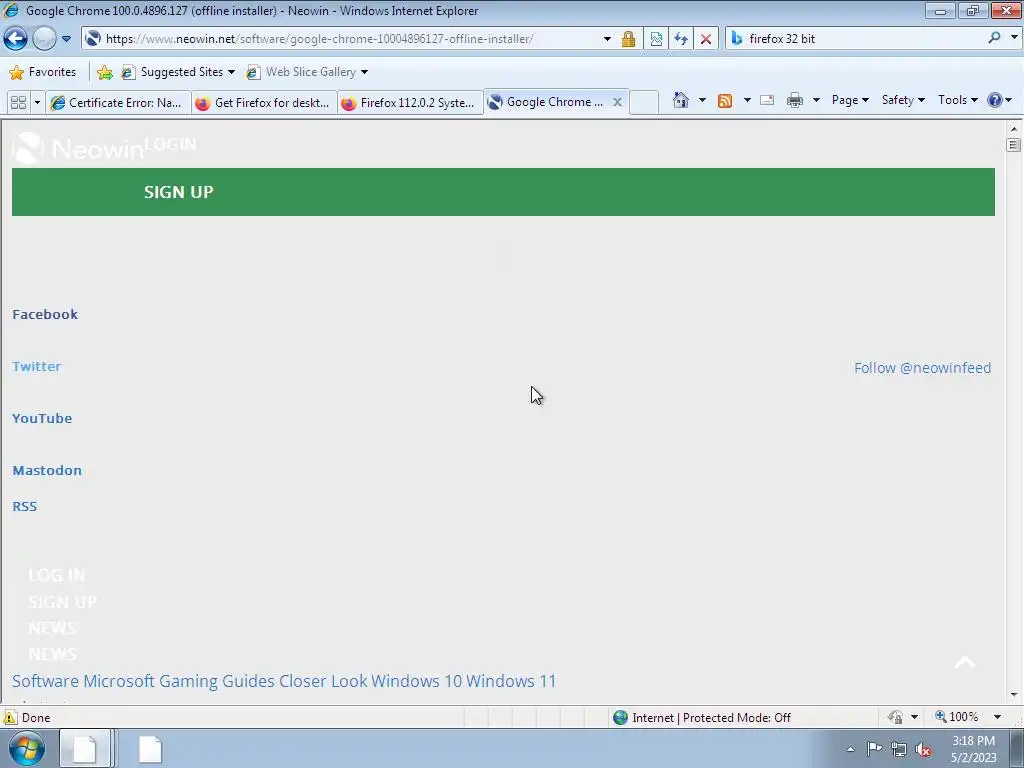Click the security lock icon

coord(628,39)
